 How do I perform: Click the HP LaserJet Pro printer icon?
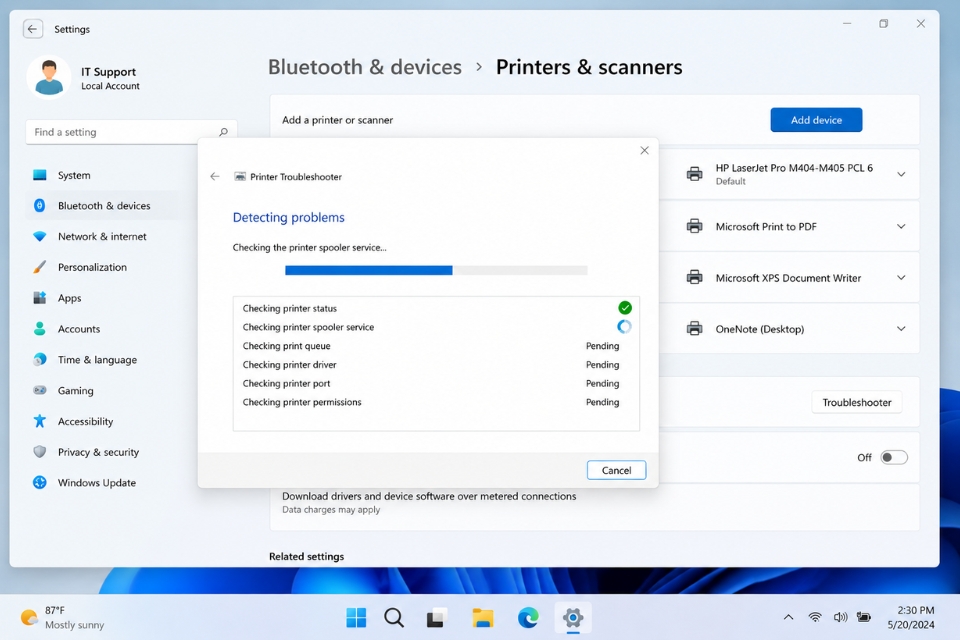point(694,174)
